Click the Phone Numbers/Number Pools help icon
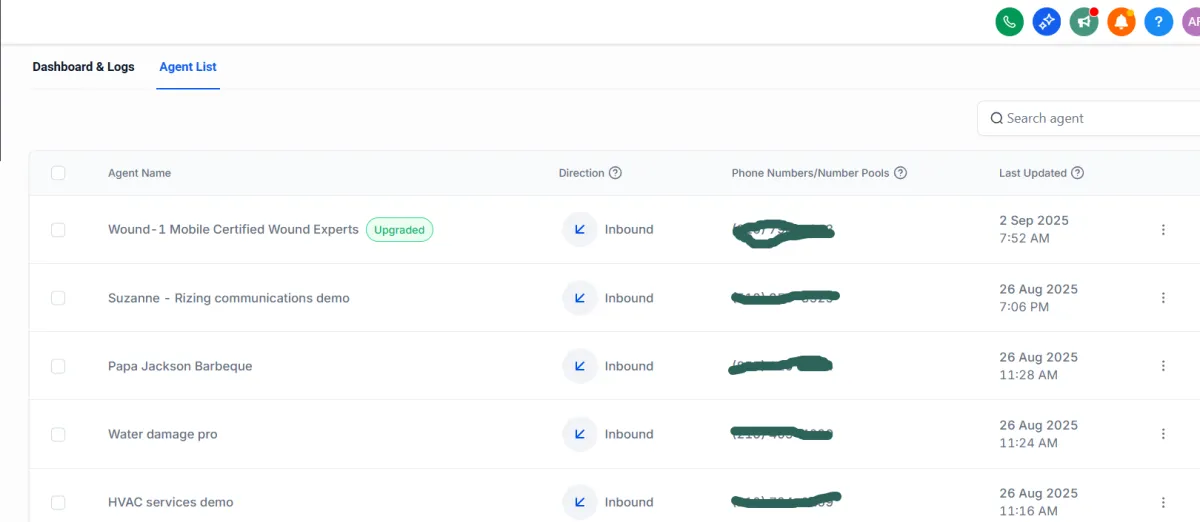The width and height of the screenshot is (1200, 522). [900, 173]
